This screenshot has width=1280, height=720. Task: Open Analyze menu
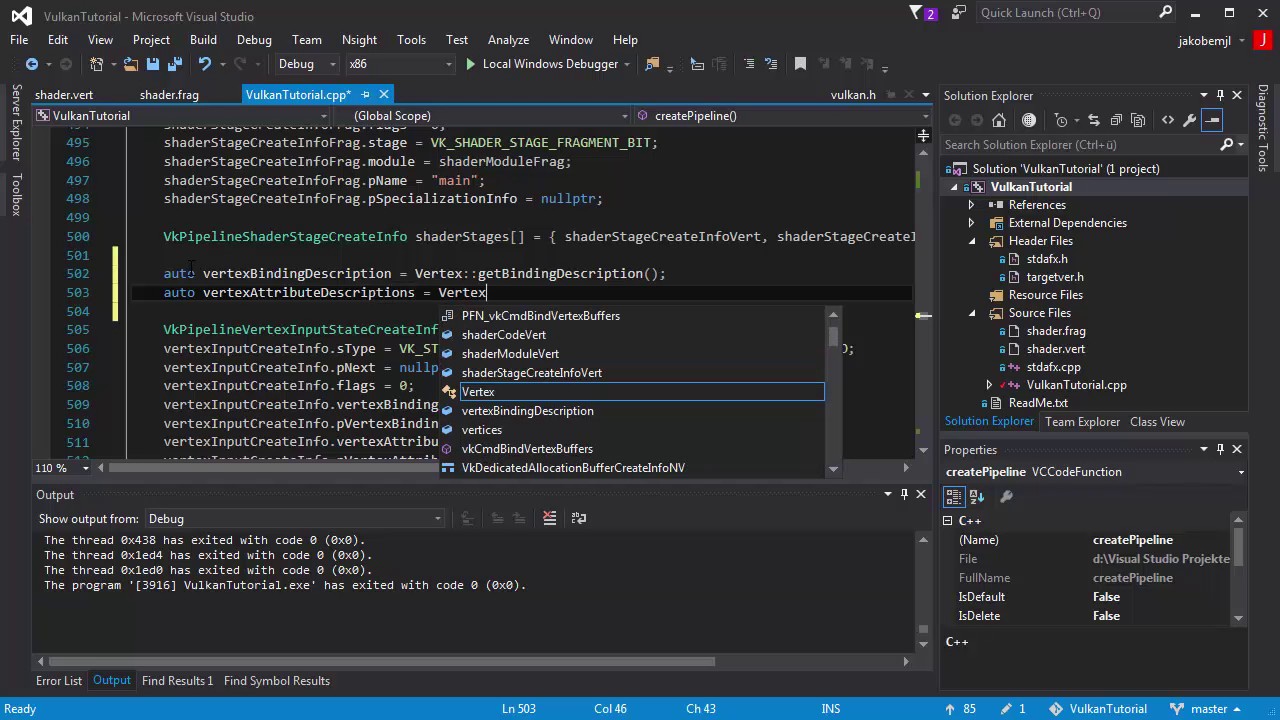508,39
